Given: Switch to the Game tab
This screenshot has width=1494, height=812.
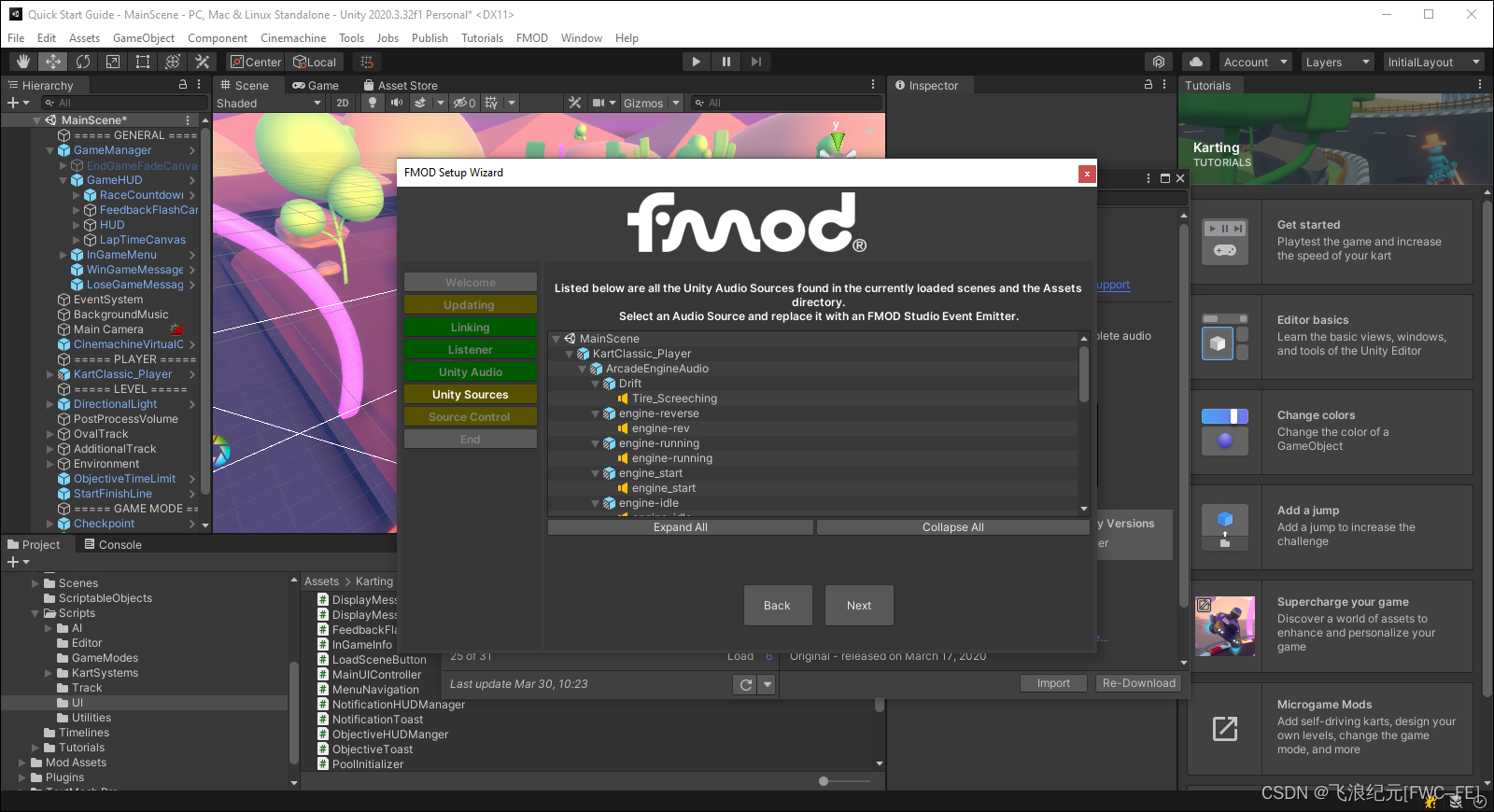Looking at the screenshot, I should pyautogui.click(x=316, y=85).
